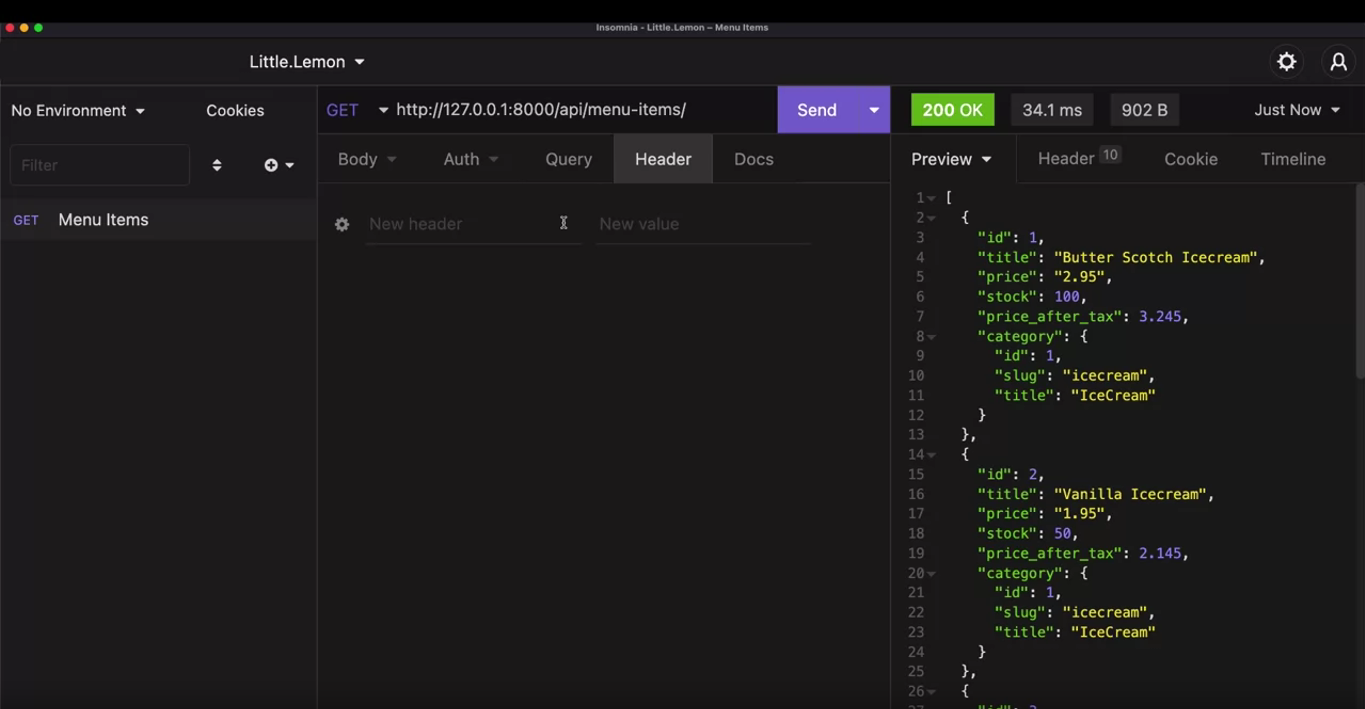Open the GET method dropdown
The image size is (1365, 709).
pos(356,110)
